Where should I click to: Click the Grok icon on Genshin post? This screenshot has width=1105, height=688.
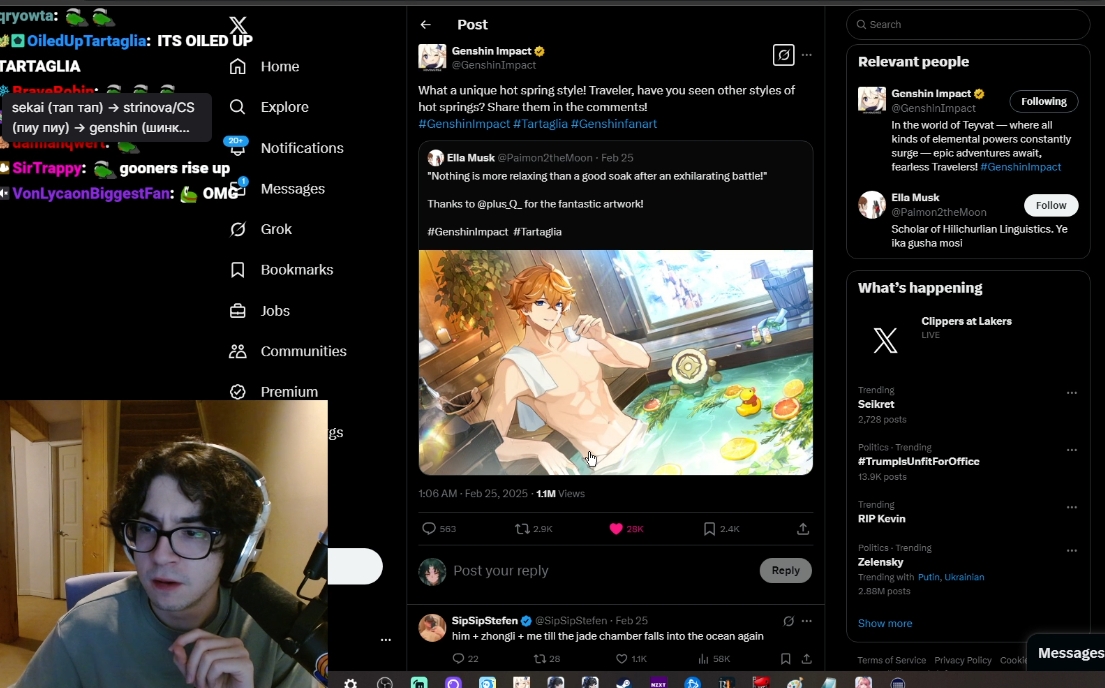(x=784, y=55)
